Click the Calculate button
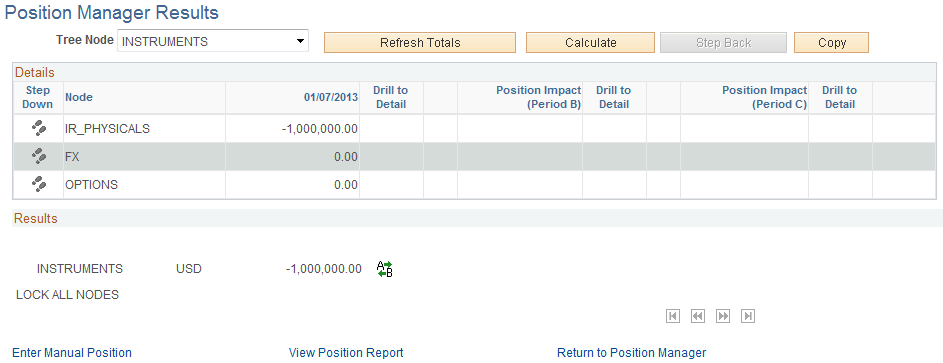The image size is (943, 363). pyautogui.click(x=591, y=43)
